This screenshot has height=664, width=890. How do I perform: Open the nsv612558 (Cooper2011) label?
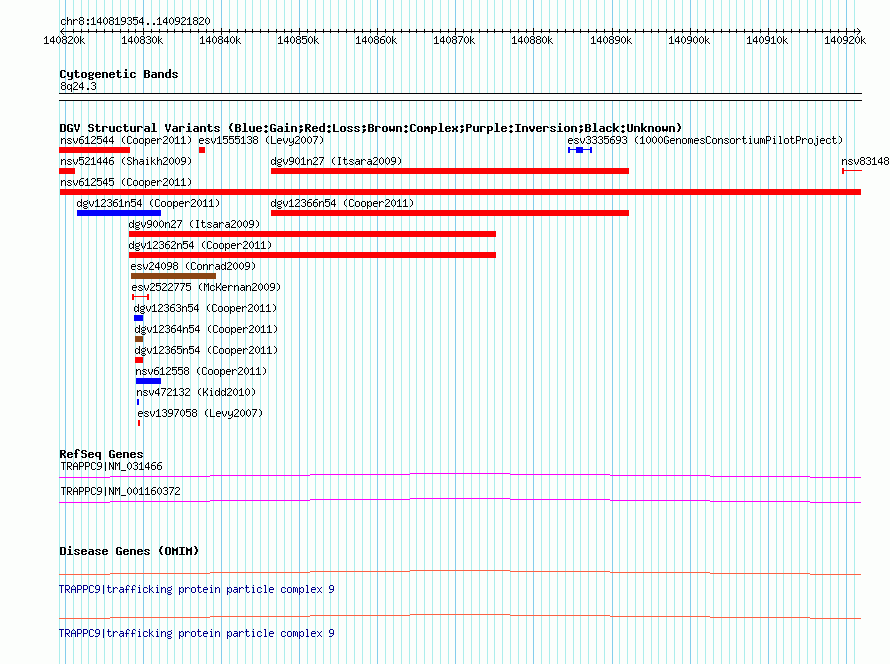[201, 371]
